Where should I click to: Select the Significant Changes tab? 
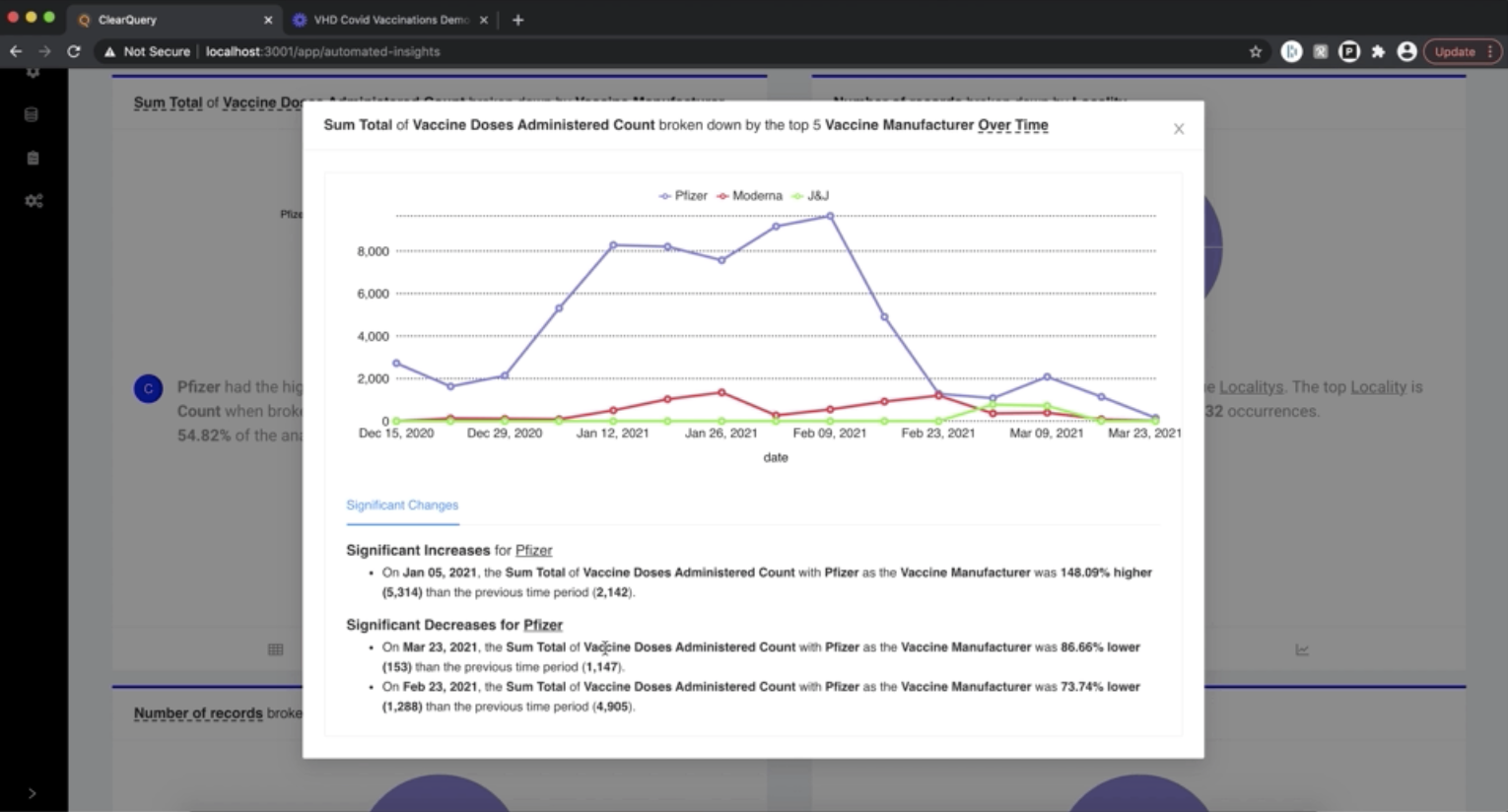tap(402, 506)
